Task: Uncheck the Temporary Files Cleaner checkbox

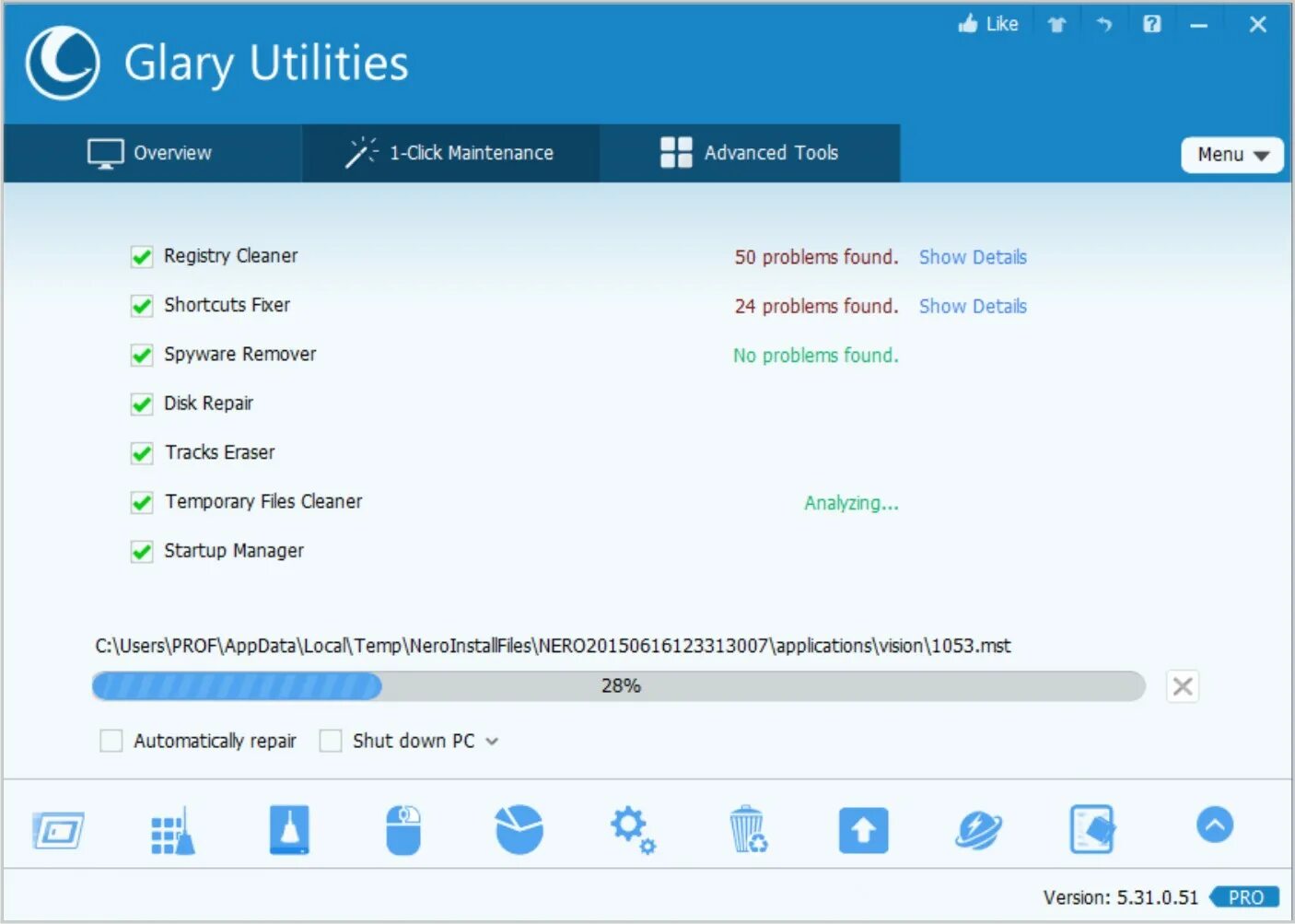Action: pos(141,502)
